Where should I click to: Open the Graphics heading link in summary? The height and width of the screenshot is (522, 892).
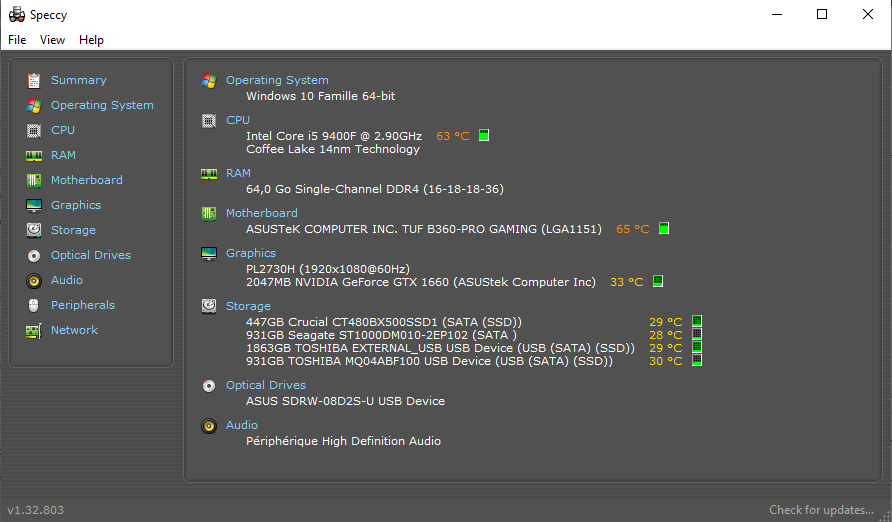point(251,253)
